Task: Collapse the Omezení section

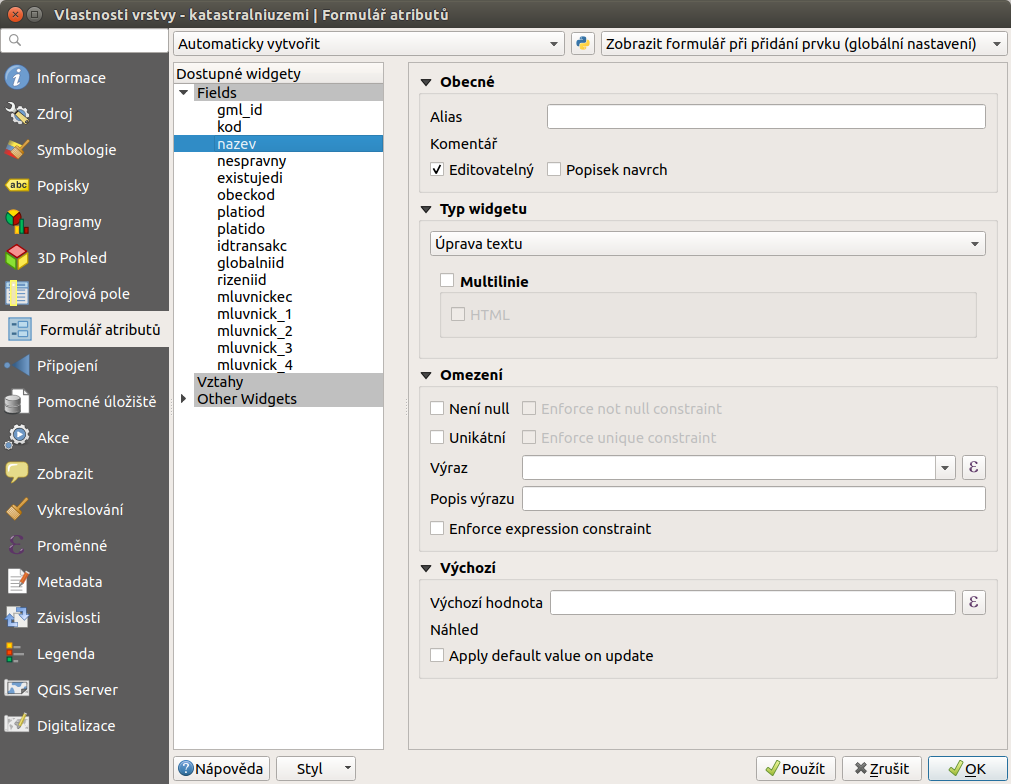Action: (426, 375)
